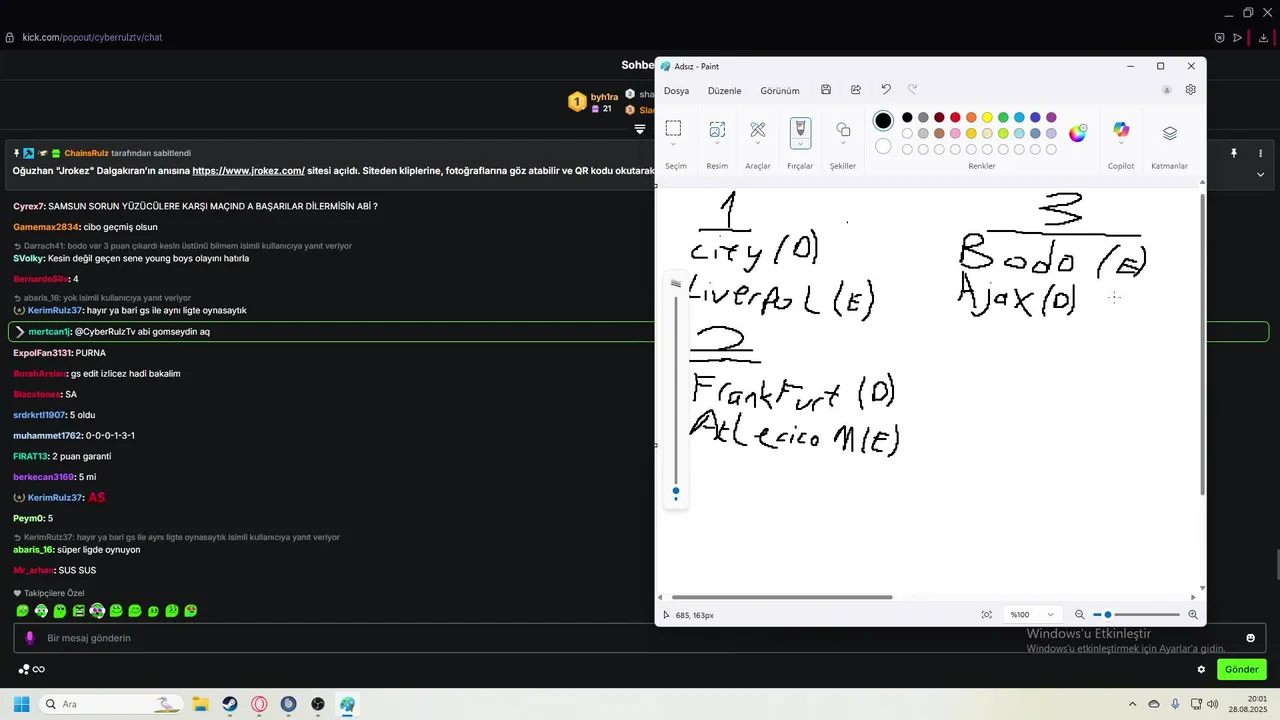Click the leaderboard collapse icon below byh1ra
The image size is (1280, 720).
(640, 129)
